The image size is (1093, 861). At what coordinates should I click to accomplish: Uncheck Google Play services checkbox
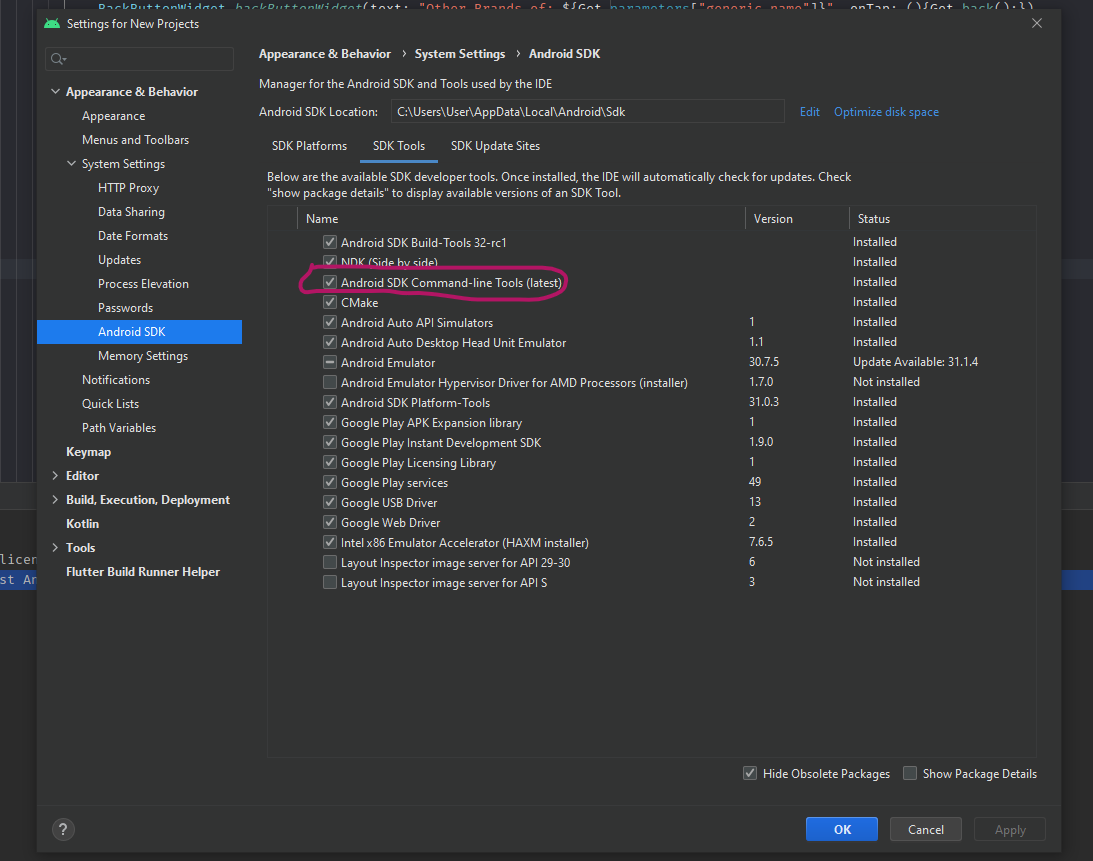[x=330, y=482]
